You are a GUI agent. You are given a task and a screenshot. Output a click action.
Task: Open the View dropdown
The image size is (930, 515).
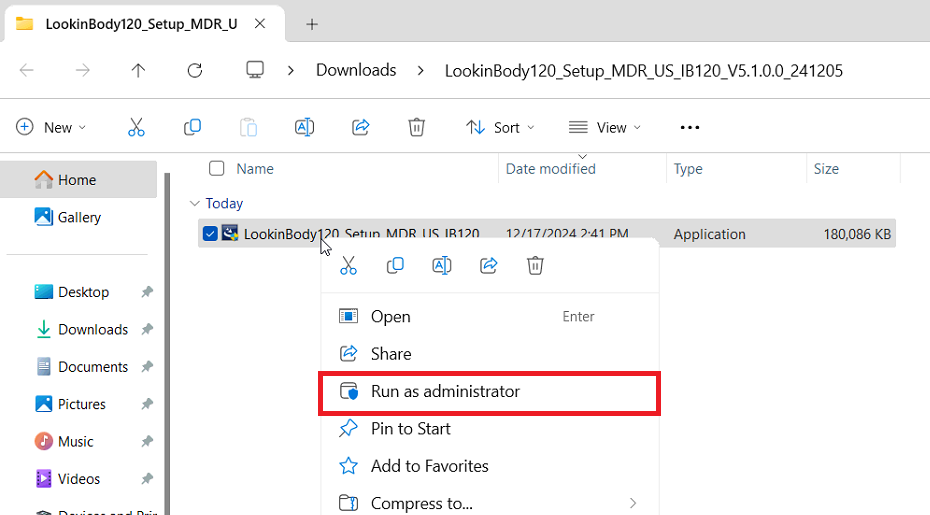click(605, 127)
